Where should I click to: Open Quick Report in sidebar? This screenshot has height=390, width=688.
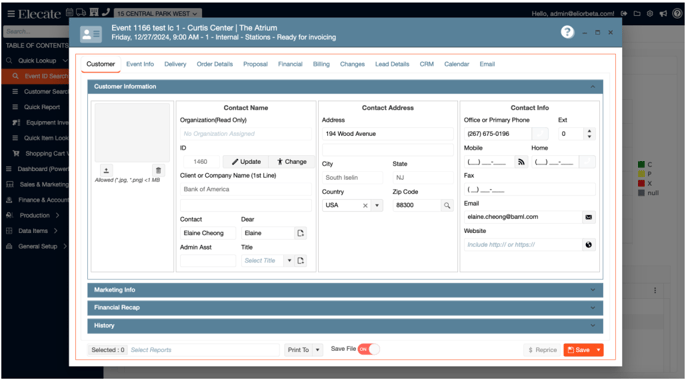[42, 107]
